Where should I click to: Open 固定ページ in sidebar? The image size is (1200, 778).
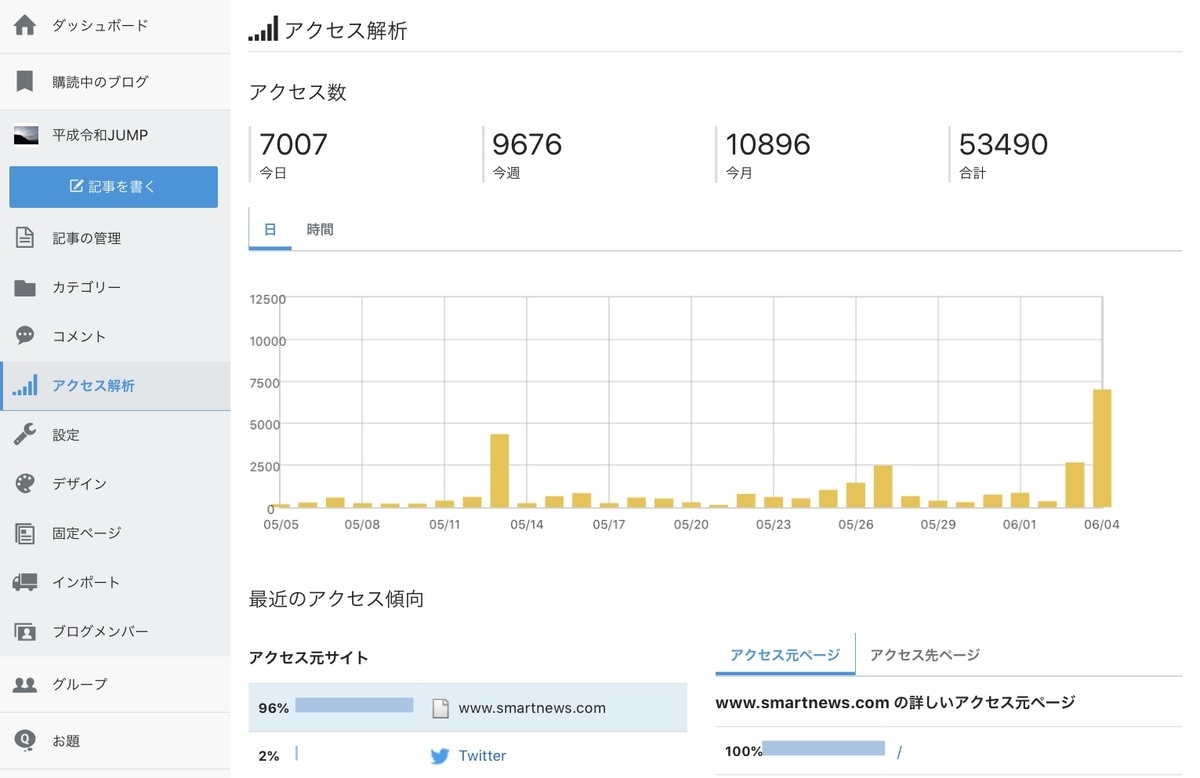[x=87, y=533]
